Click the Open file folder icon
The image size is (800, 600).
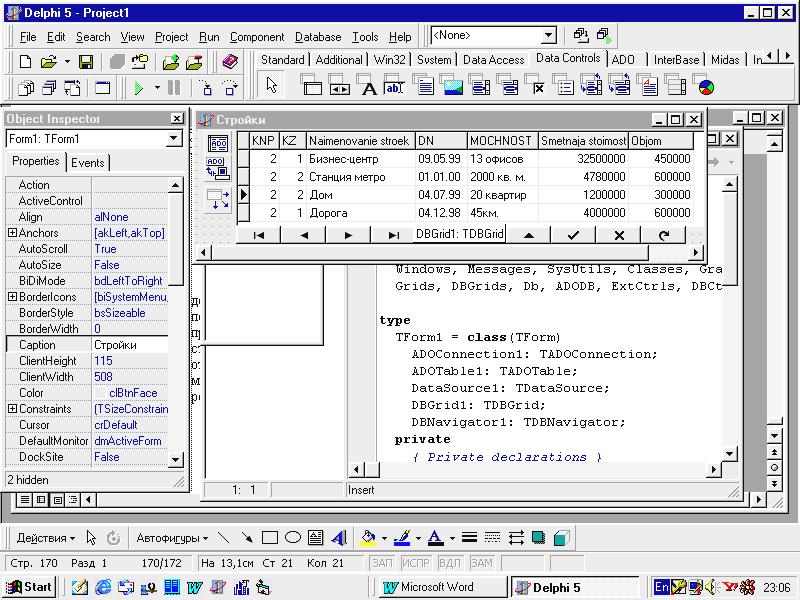pyautogui.click(x=48, y=62)
